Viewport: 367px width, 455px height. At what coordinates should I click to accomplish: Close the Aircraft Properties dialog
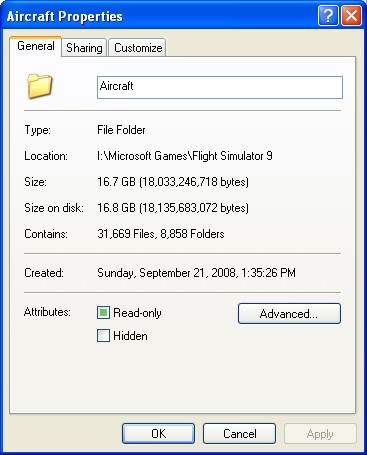coord(351,15)
